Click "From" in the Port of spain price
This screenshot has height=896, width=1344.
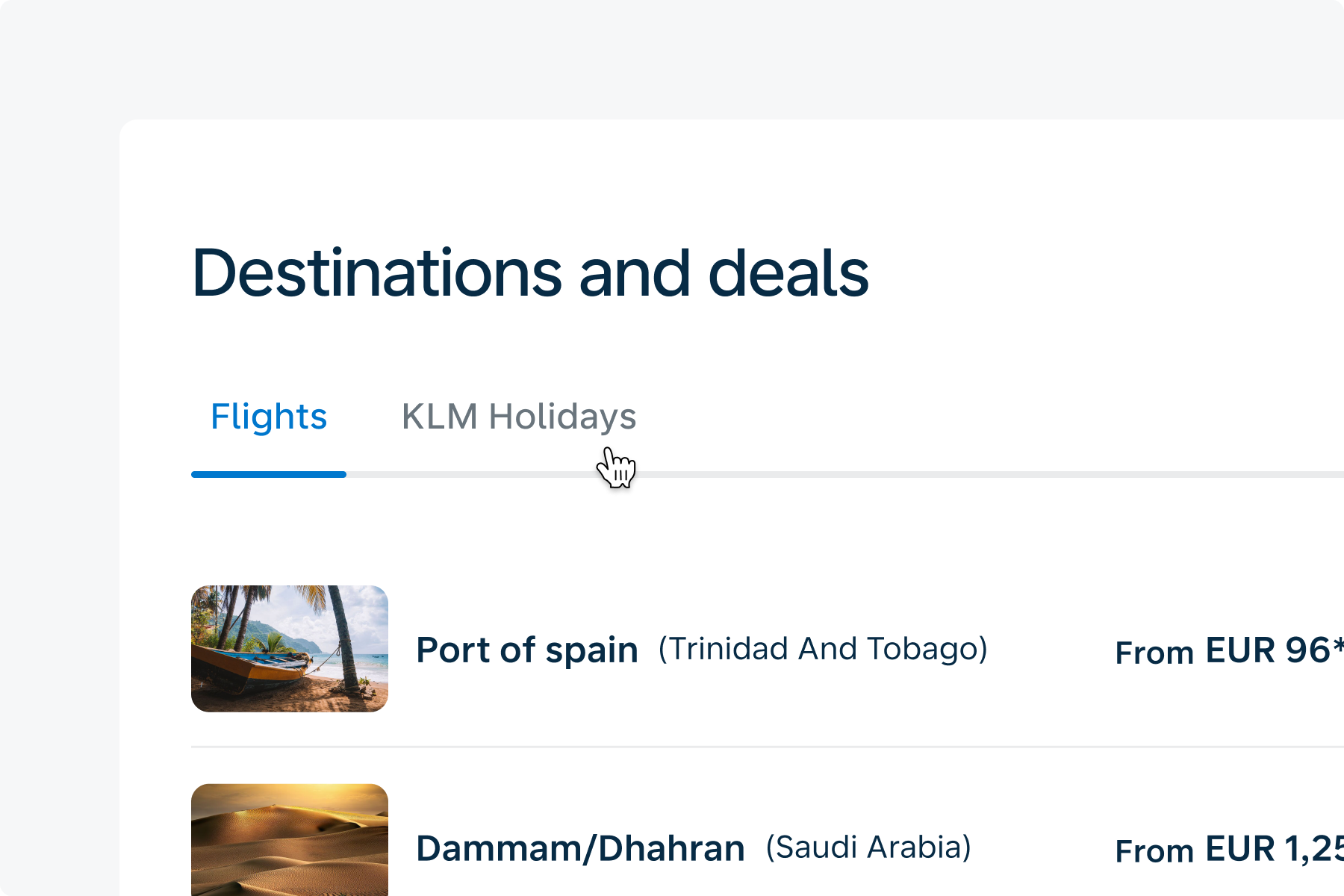[x=1154, y=653]
